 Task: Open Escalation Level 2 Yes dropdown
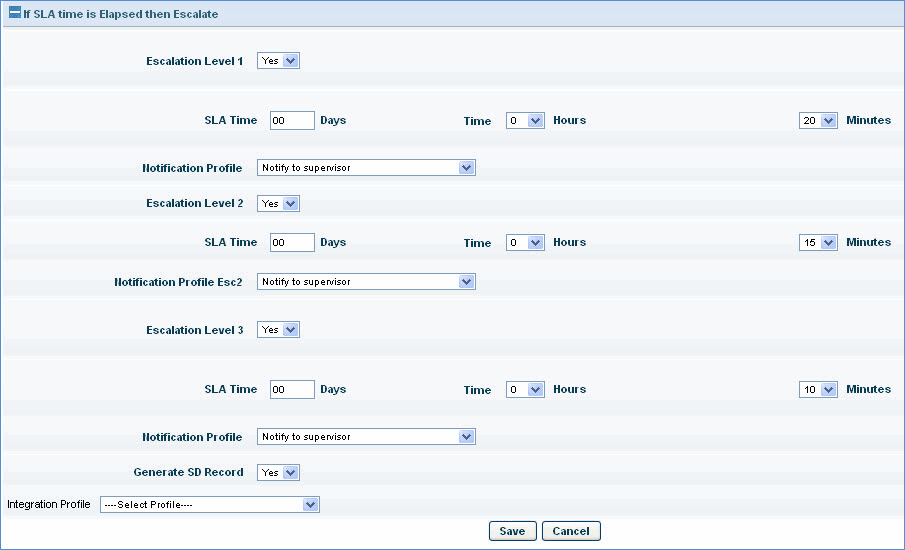tap(278, 203)
